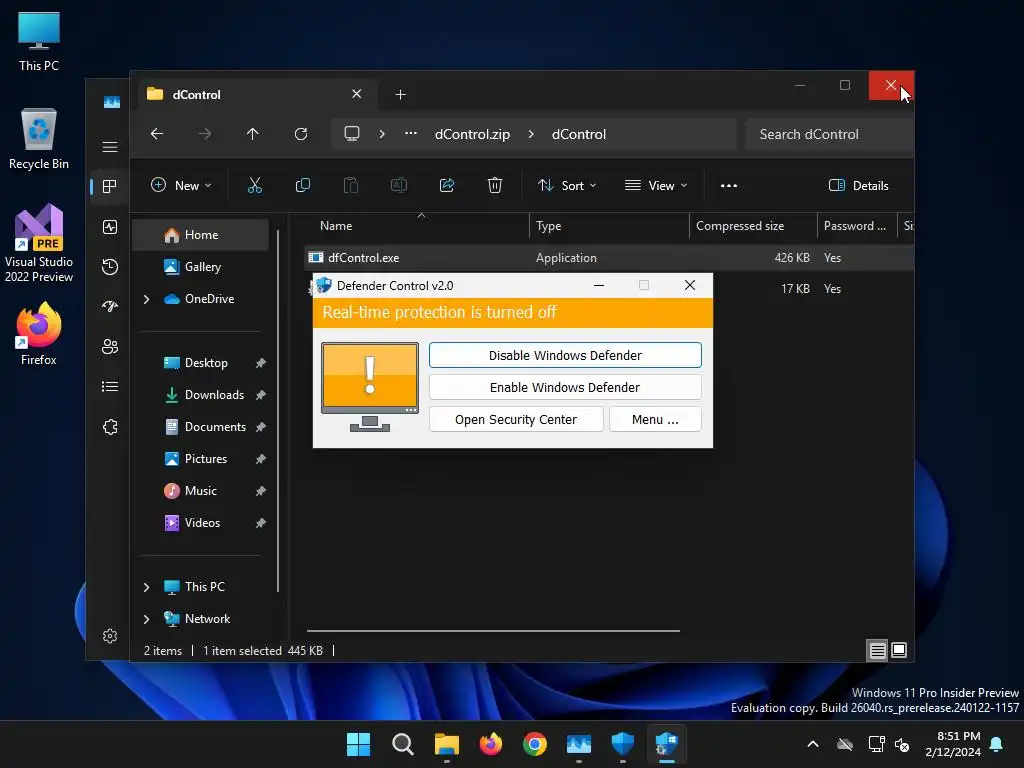
Task: Open the hamburger menu in background window
Action: pyautogui.click(x=110, y=146)
